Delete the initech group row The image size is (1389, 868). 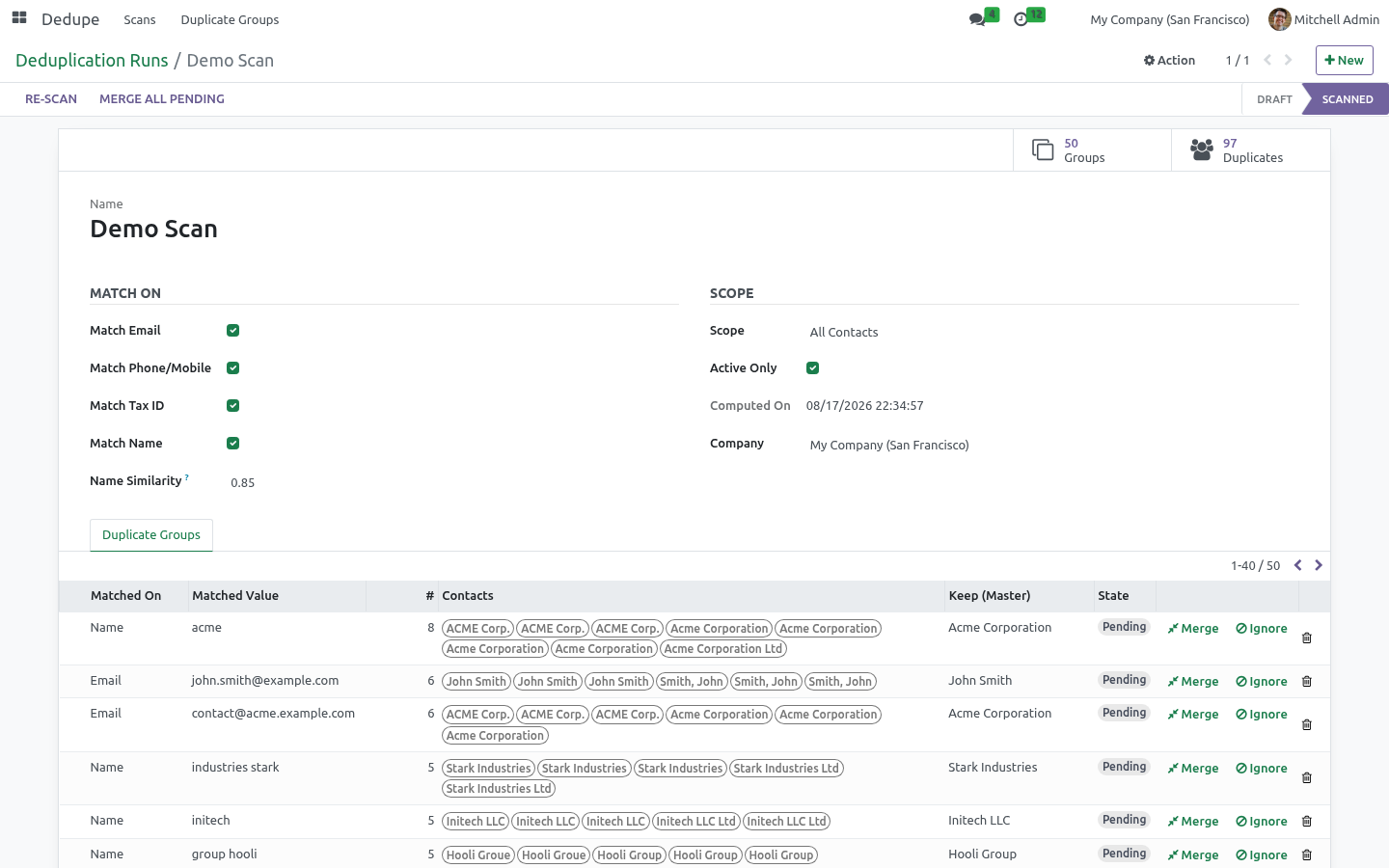[1307, 821]
